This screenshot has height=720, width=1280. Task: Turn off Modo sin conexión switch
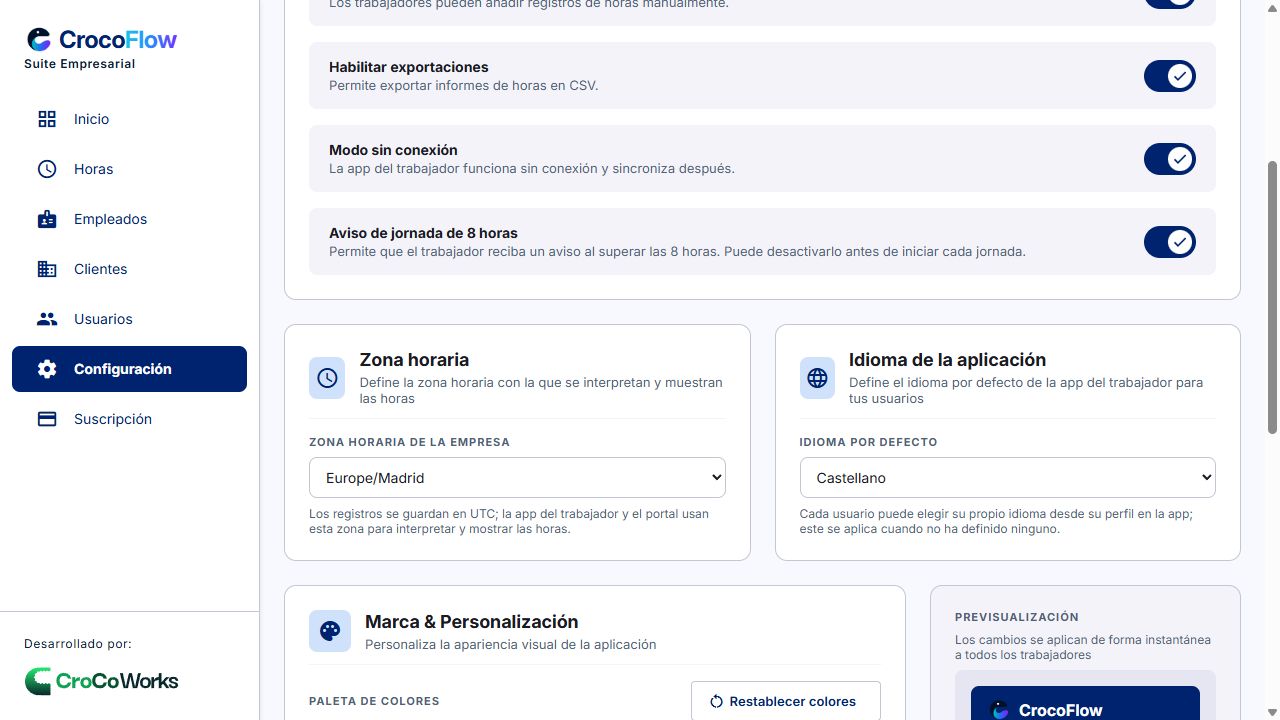coord(1170,159)
